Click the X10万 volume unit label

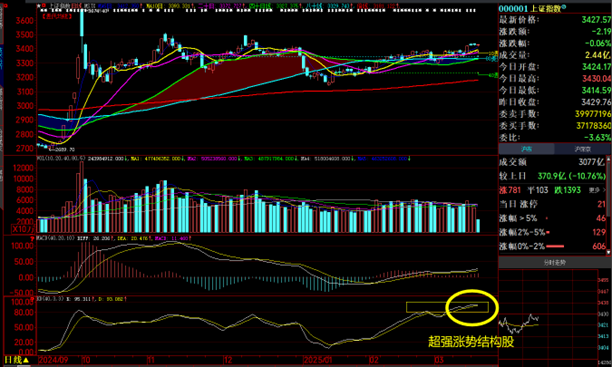(22, 229)
